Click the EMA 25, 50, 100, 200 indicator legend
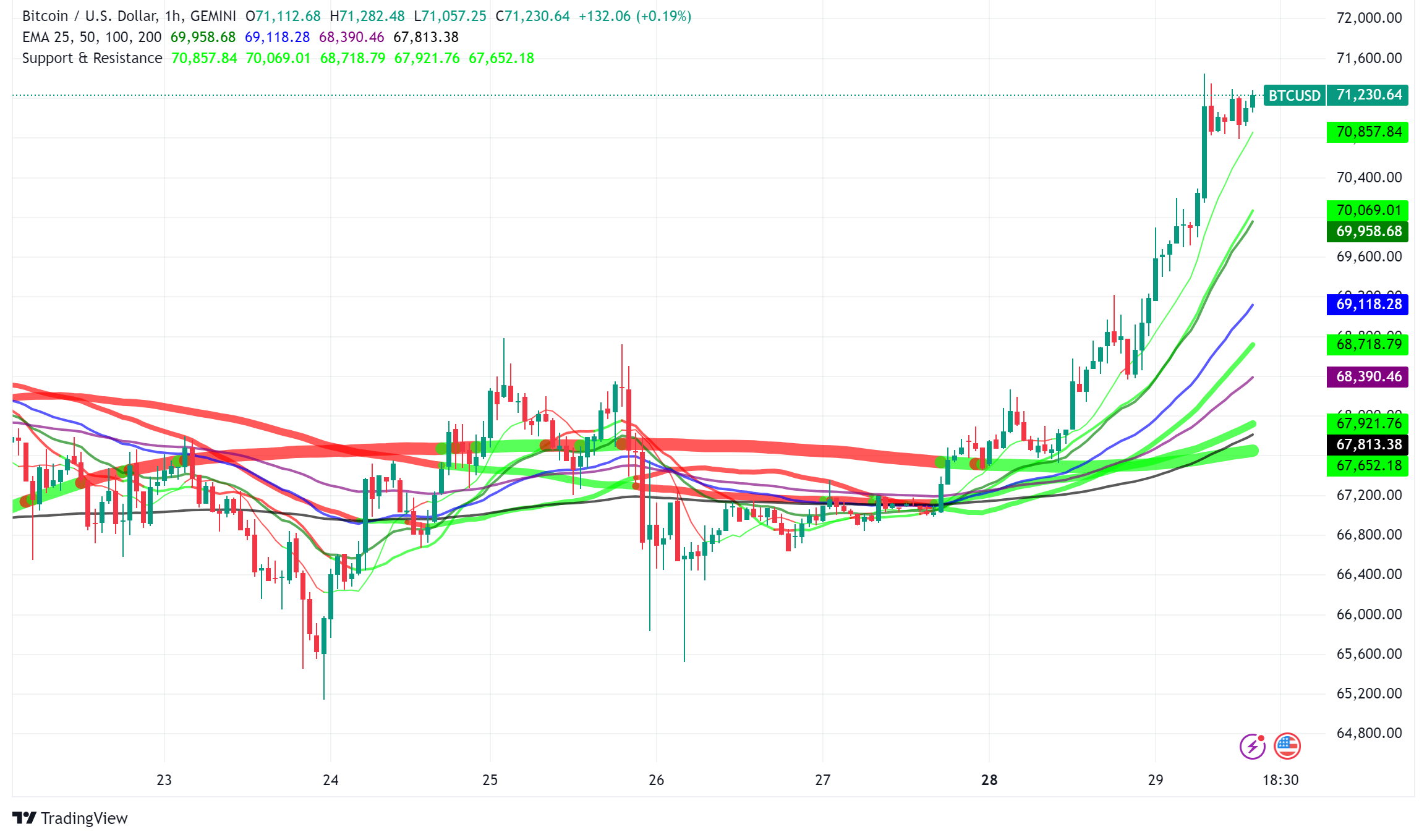This screenshot has width=1427, height=840. coord(92,37)
